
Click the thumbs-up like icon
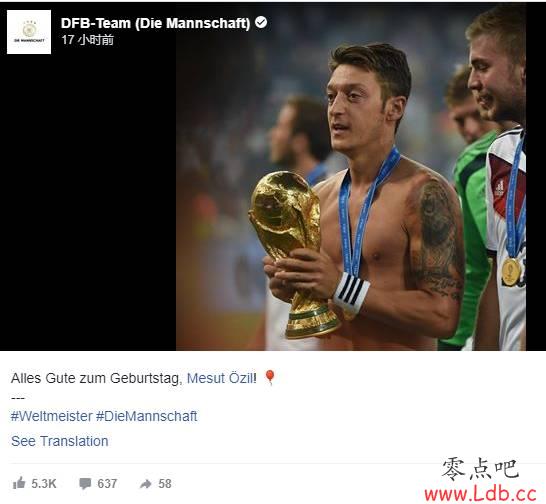point(19,483)
